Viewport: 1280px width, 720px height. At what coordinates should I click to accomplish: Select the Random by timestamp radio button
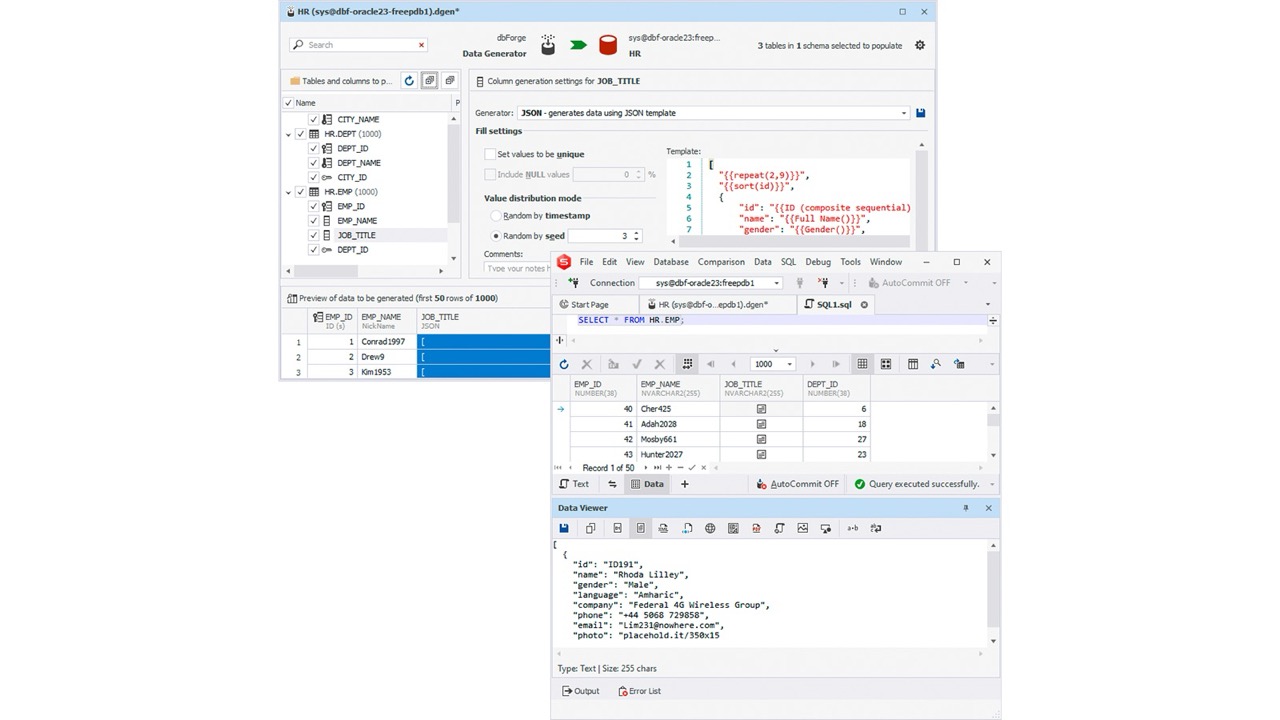click(x=495, y=215)
